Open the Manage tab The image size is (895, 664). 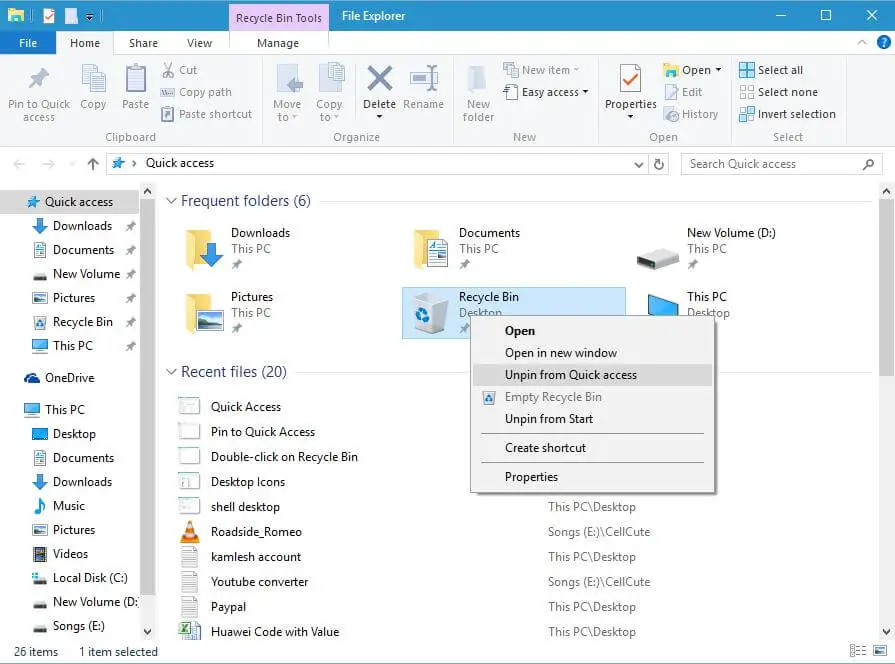click(278, 43)
